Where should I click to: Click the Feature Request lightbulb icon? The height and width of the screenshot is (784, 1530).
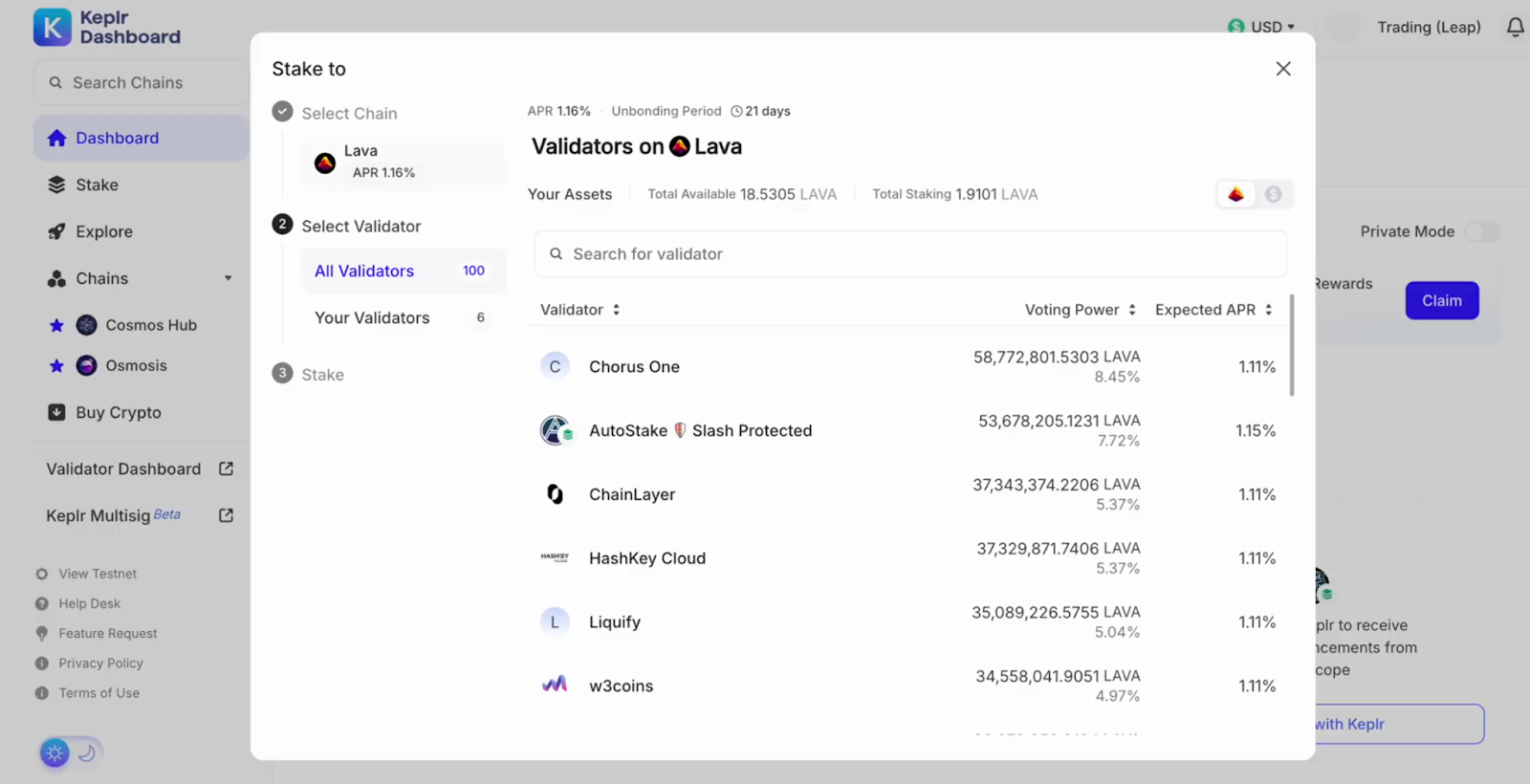[42, 633]
